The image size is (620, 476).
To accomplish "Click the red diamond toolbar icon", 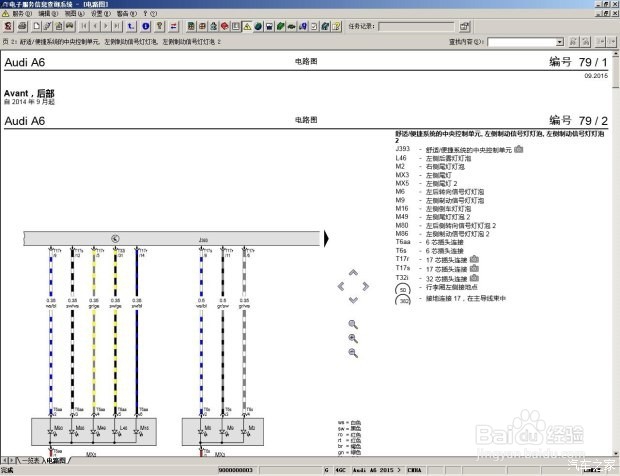I will tap(225, 26).
